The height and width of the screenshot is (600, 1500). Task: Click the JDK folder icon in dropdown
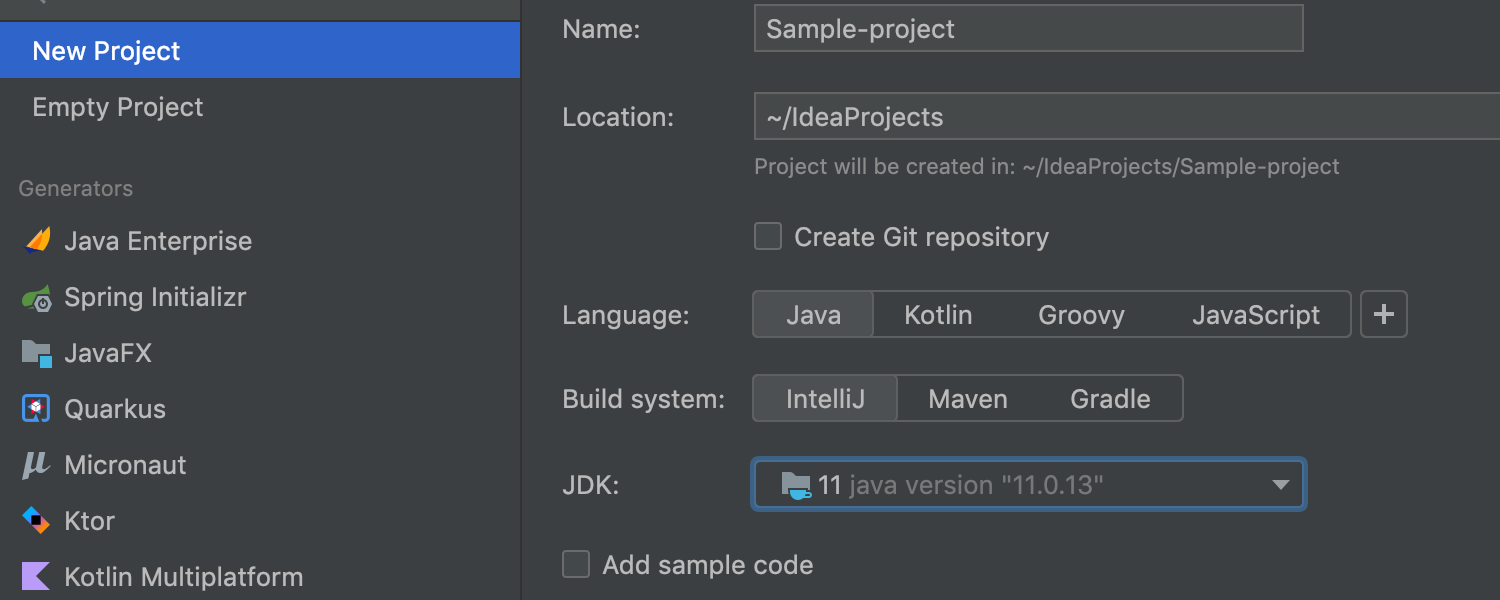coord(795,486)
